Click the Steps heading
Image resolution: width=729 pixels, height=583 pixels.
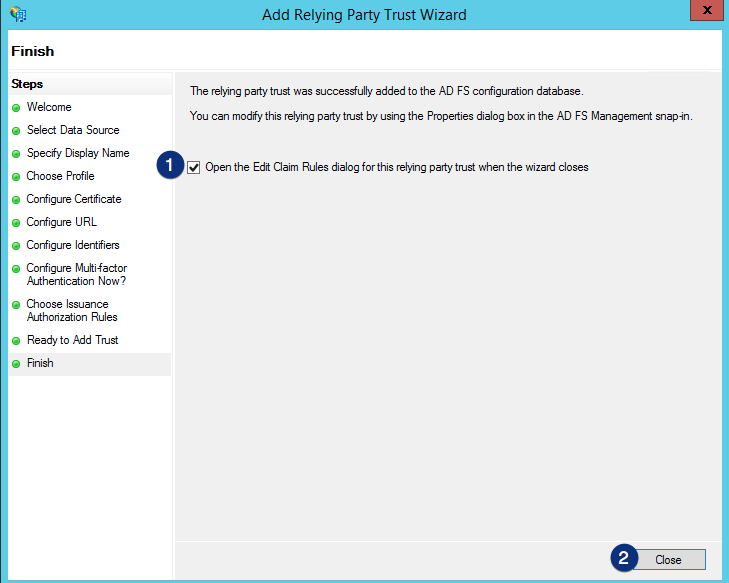click(27, 84)
